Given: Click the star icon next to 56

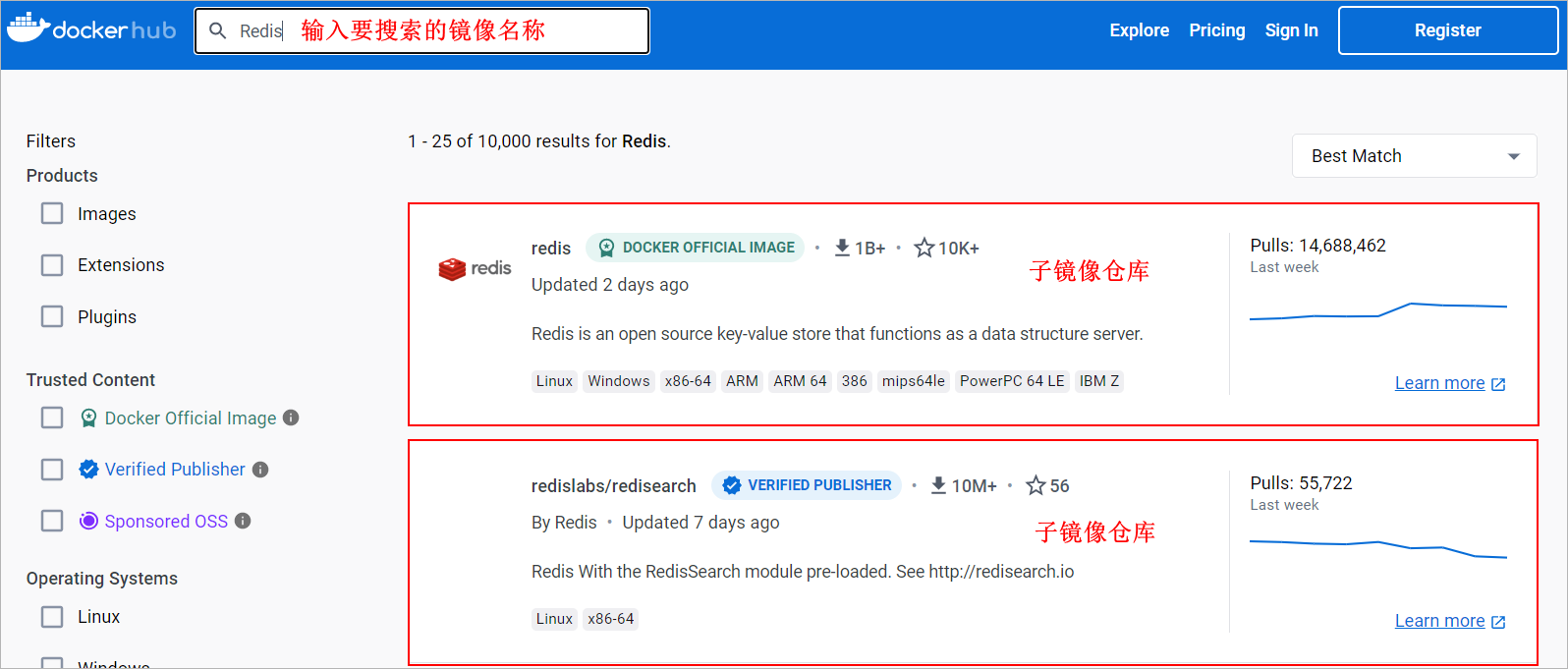Looking at the screenshot, I should click(1036, 485).
